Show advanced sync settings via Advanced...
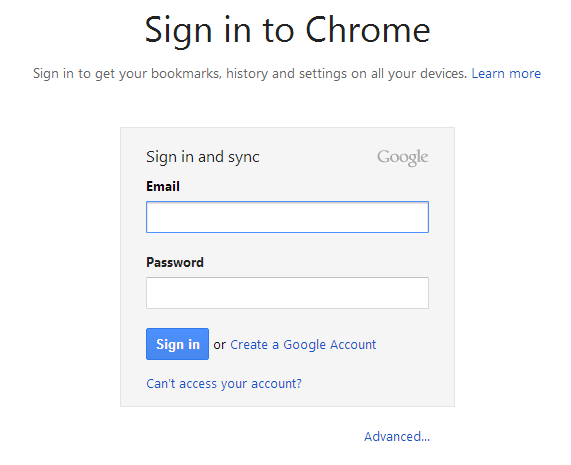This screenshot has height=465, width=571. [x=397, y=436]
